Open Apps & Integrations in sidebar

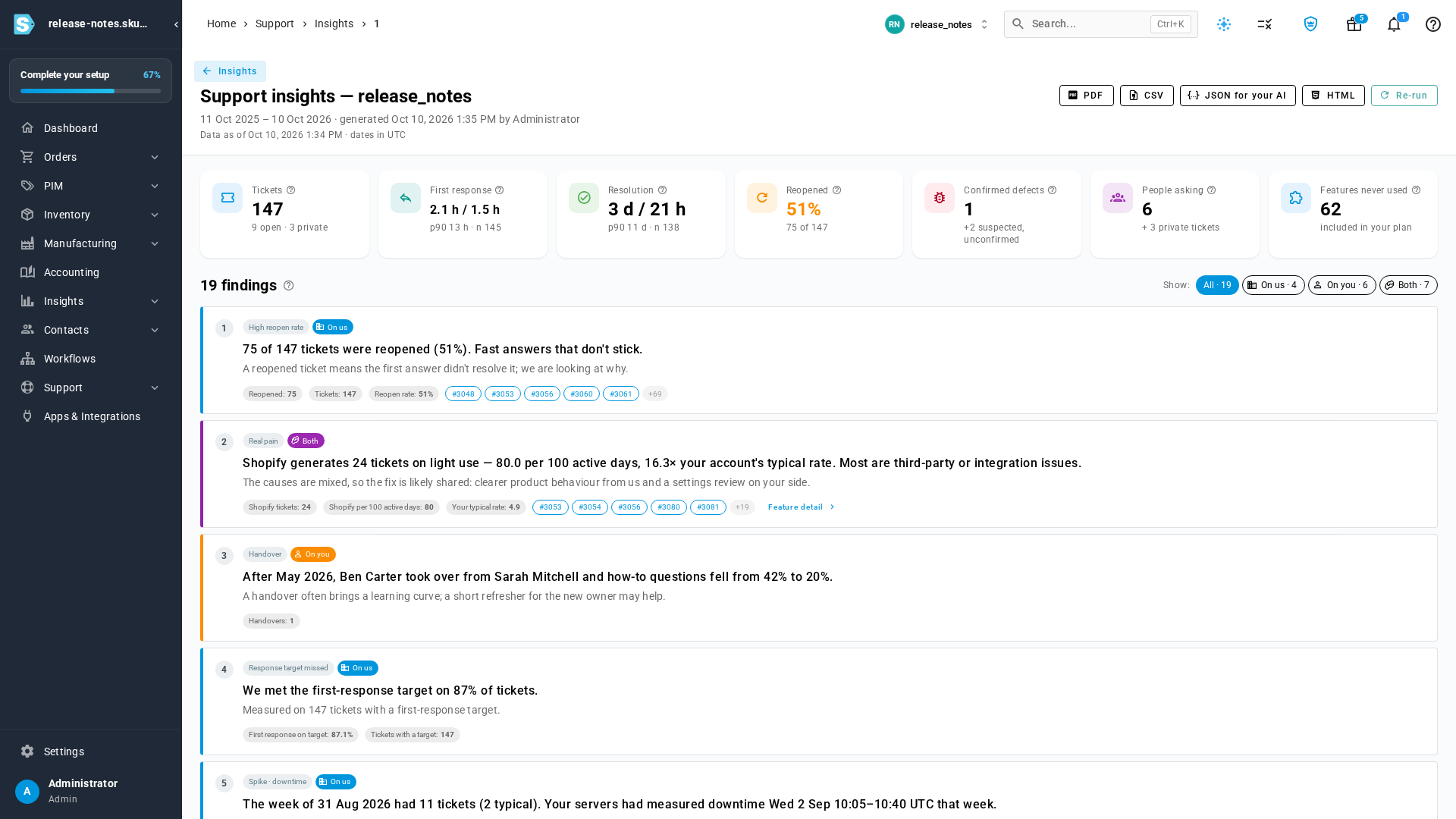click(x=91, y=416)
